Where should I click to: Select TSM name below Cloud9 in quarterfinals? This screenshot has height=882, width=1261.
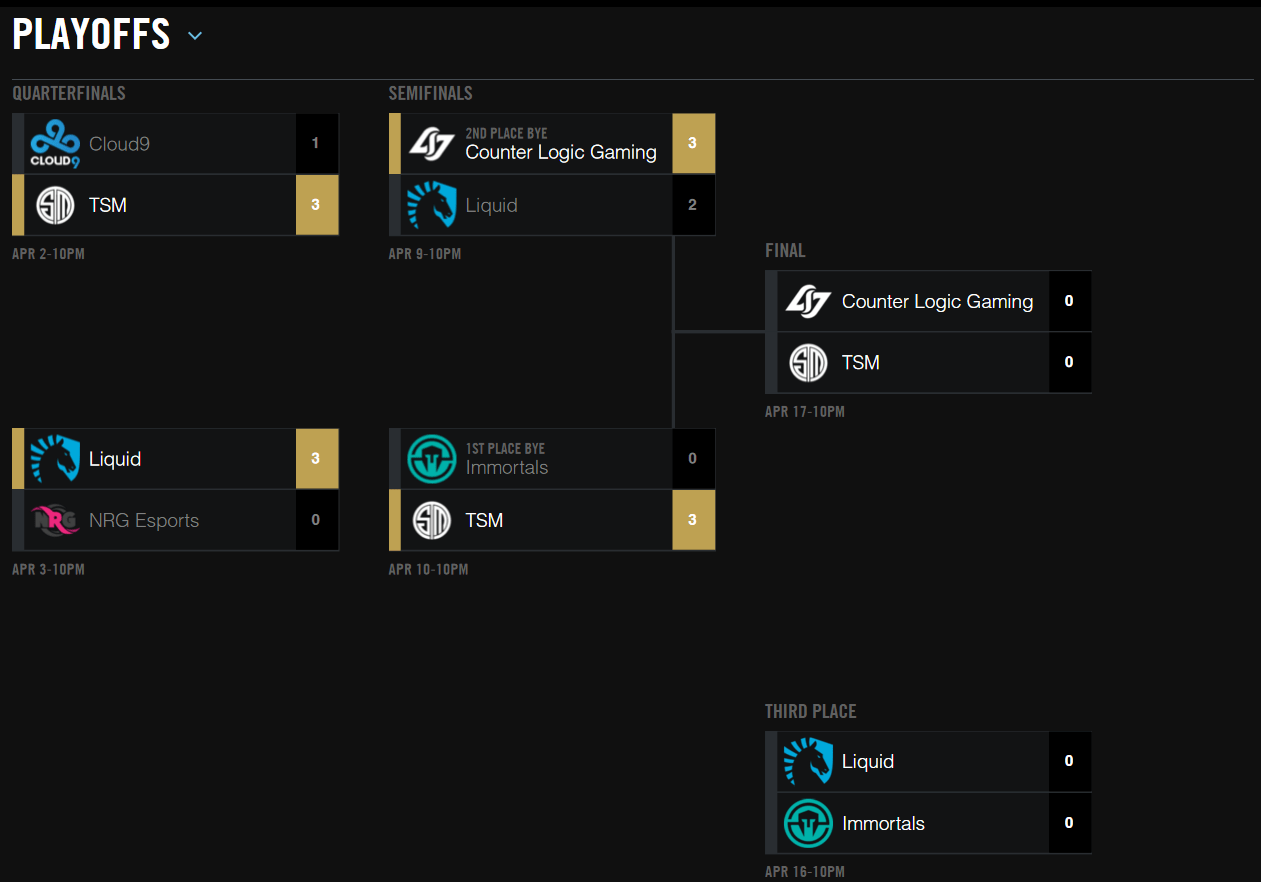(x=108, y=205)
